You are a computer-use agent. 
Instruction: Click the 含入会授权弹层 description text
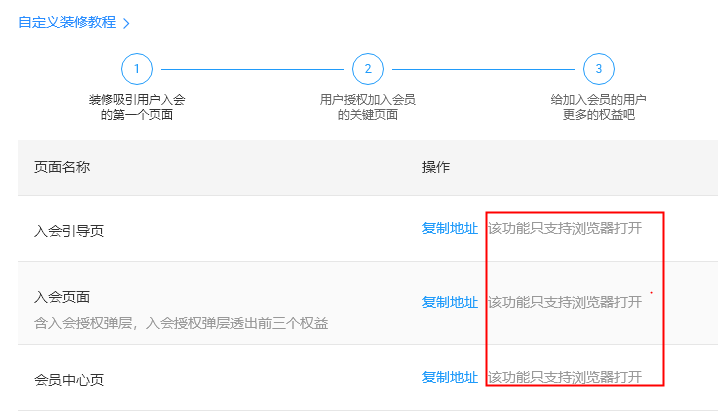pos(181,323)
